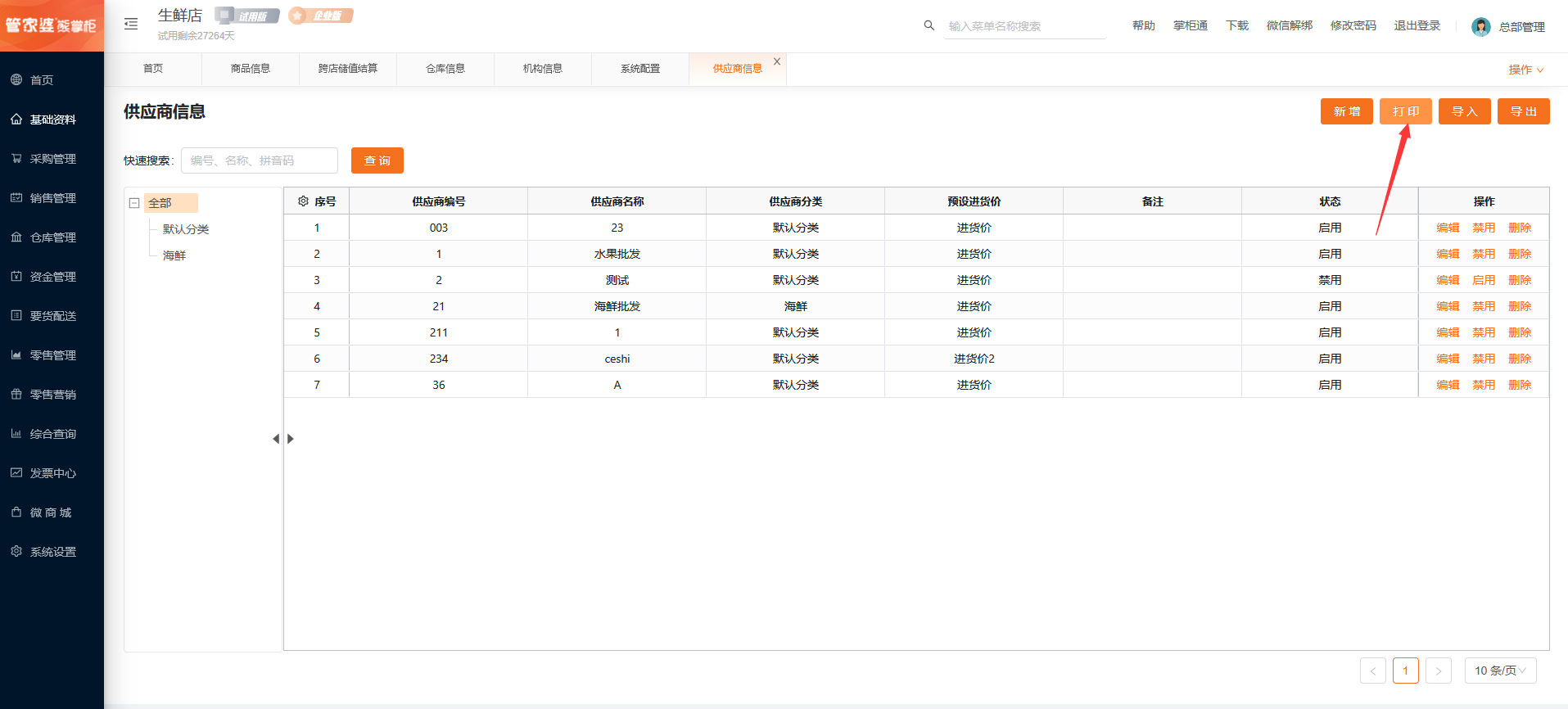The width and height of the screenshot is (1568, 709).
Task: Click the 导出 button
Action: pos(1524,111)
